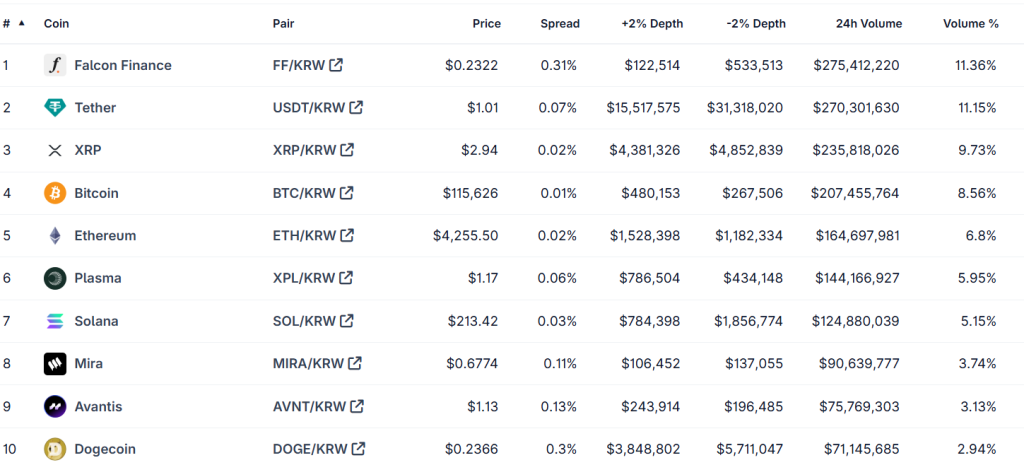Image resolution: width=1024 pixels, height=465 pixels.
Task: Click the Tether coin logo
Action: coord(55,108)
